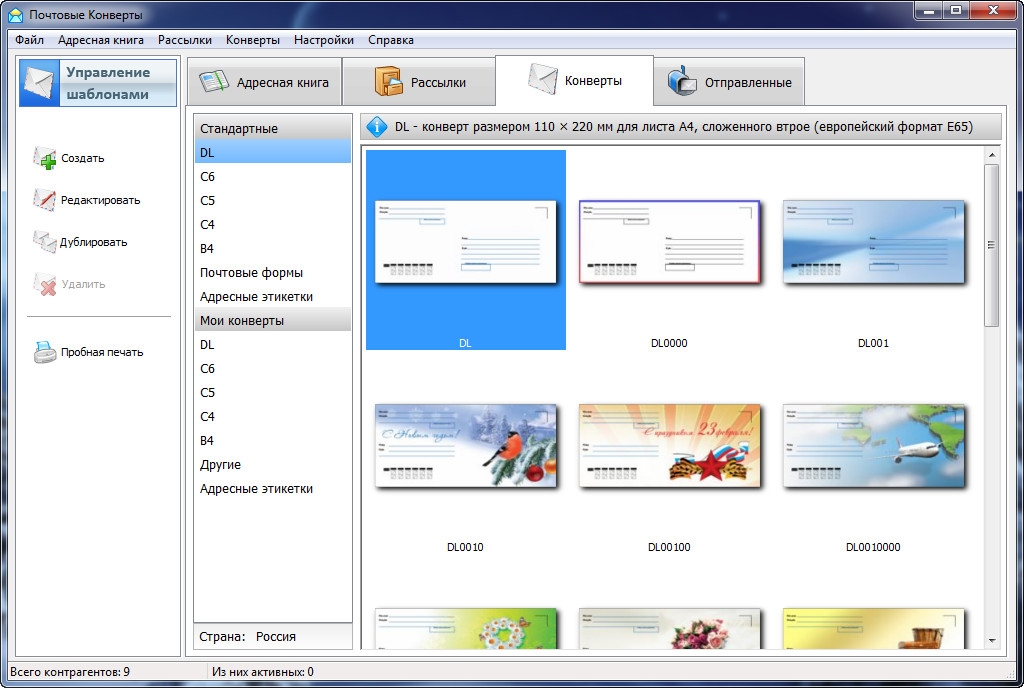The image size is (1024, 688).
Task: Click the blue info icon in description bar
Action: (378, 127)
